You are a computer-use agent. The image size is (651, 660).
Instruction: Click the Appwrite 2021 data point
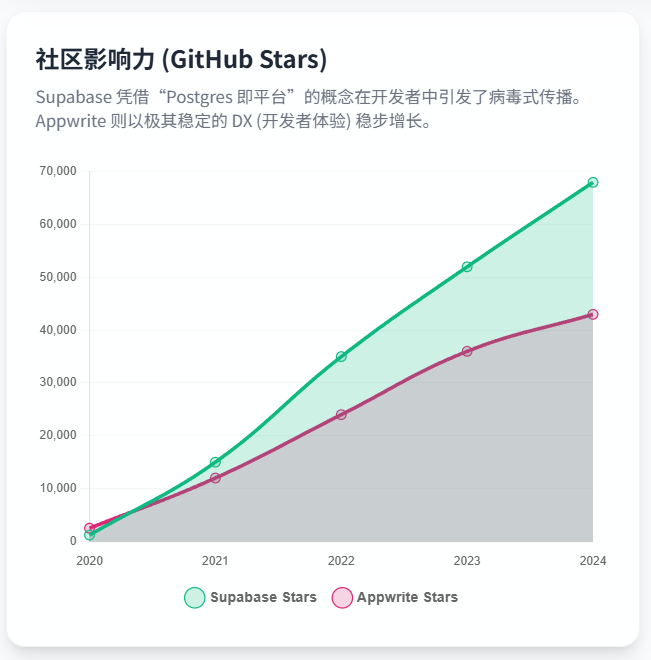[x=215, y=478]
